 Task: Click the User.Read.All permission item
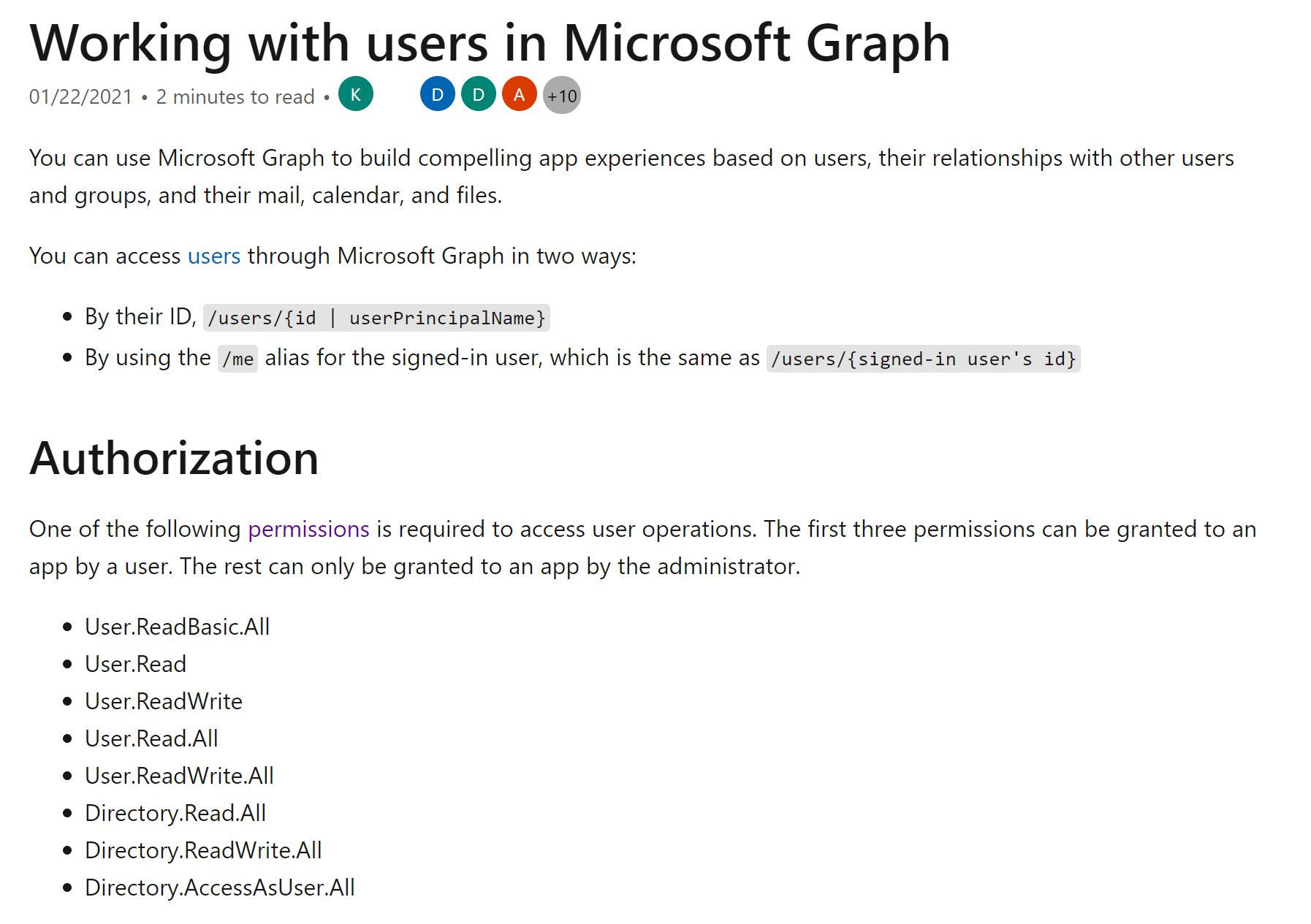click(152, 739)
